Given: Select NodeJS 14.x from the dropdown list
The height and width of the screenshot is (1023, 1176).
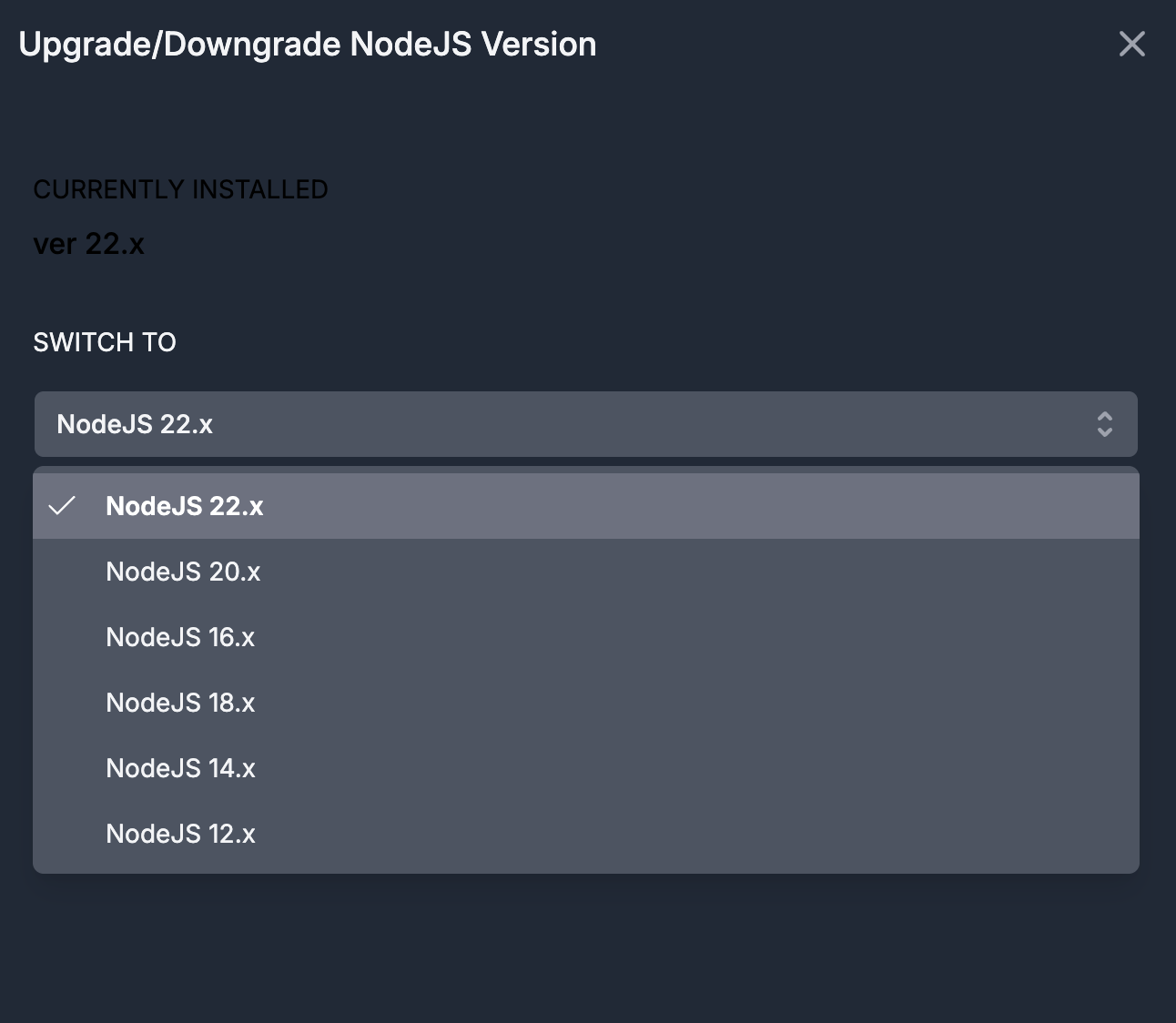Looking at the screenshot, I should pyautogui.click(x=180, y=768).
